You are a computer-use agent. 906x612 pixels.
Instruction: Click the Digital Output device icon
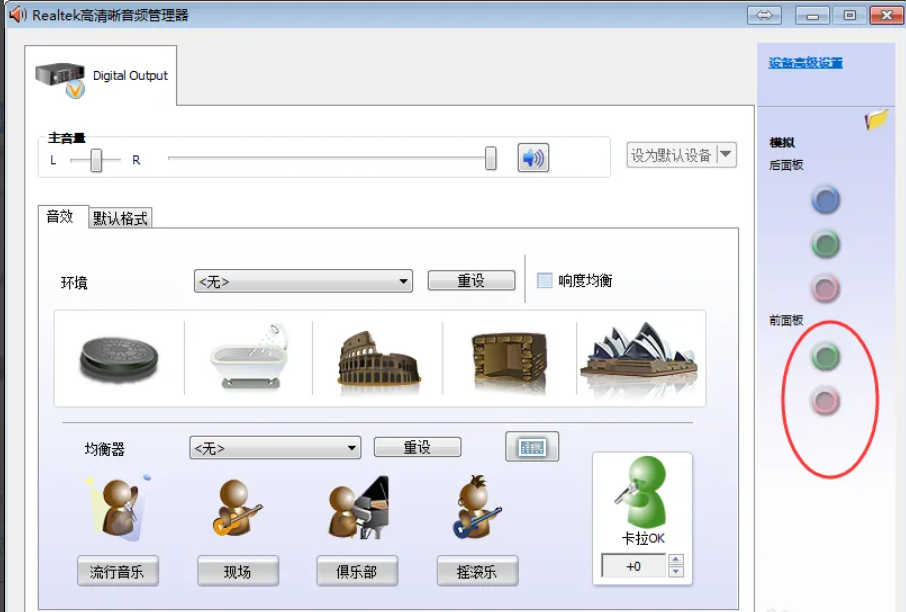click(61, 80)
